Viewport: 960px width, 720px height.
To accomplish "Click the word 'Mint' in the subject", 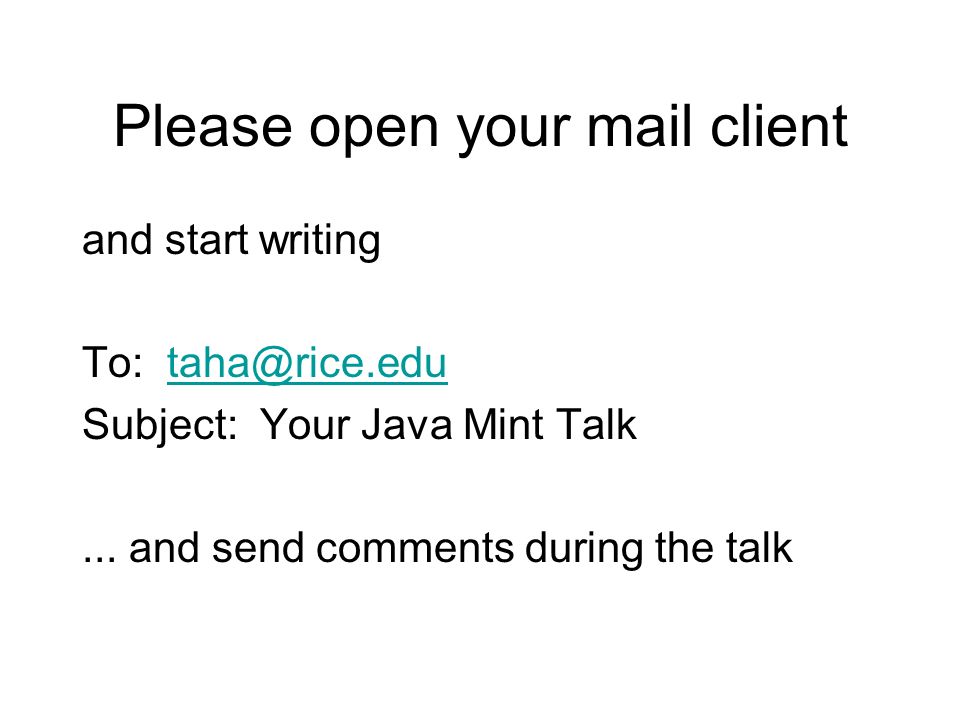I will click(x=503, y=424).
